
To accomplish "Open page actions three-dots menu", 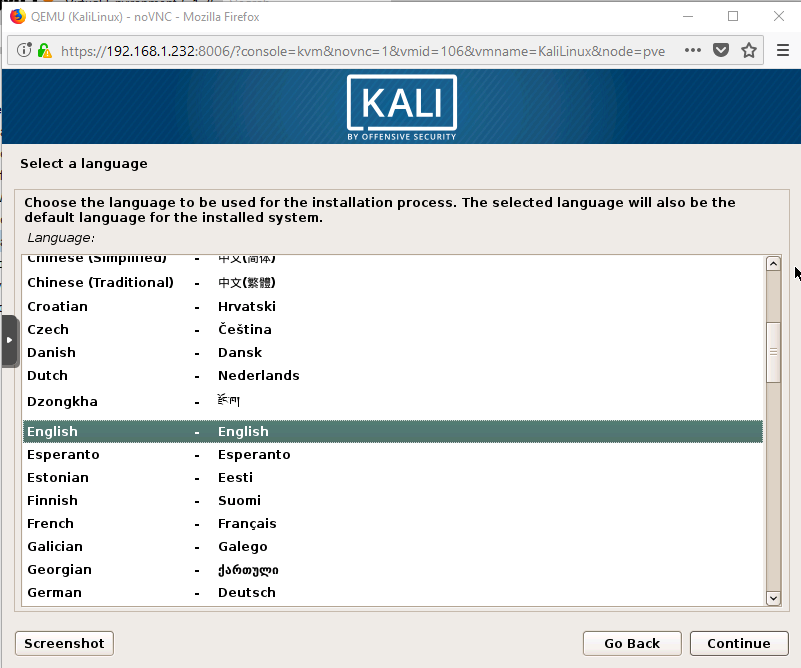I will (x=692, y=50).
